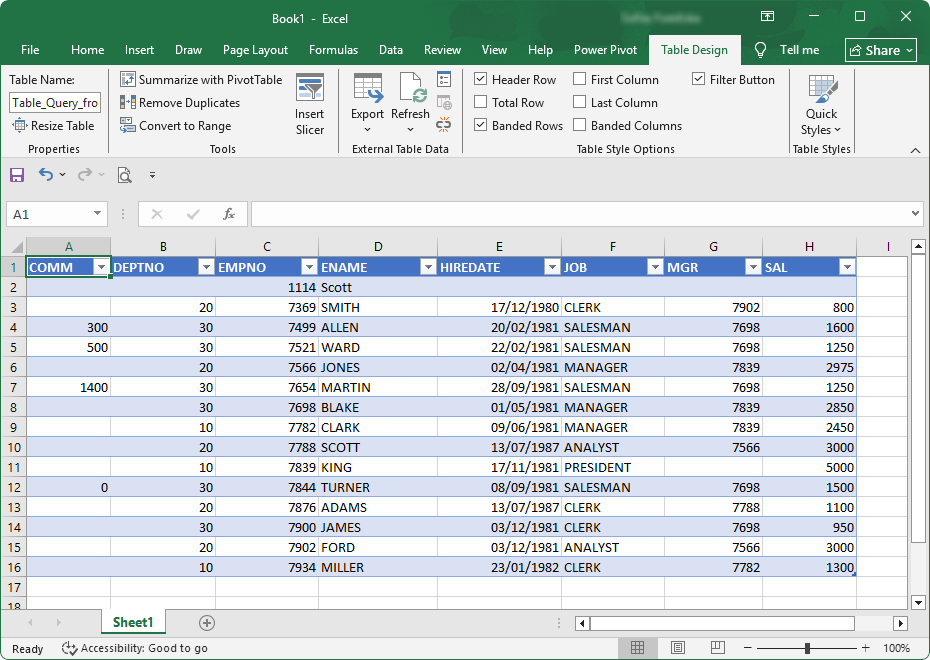Switch to Page Break Preview icon
Viewport: 930px width, 660px height.
point(718,648)
